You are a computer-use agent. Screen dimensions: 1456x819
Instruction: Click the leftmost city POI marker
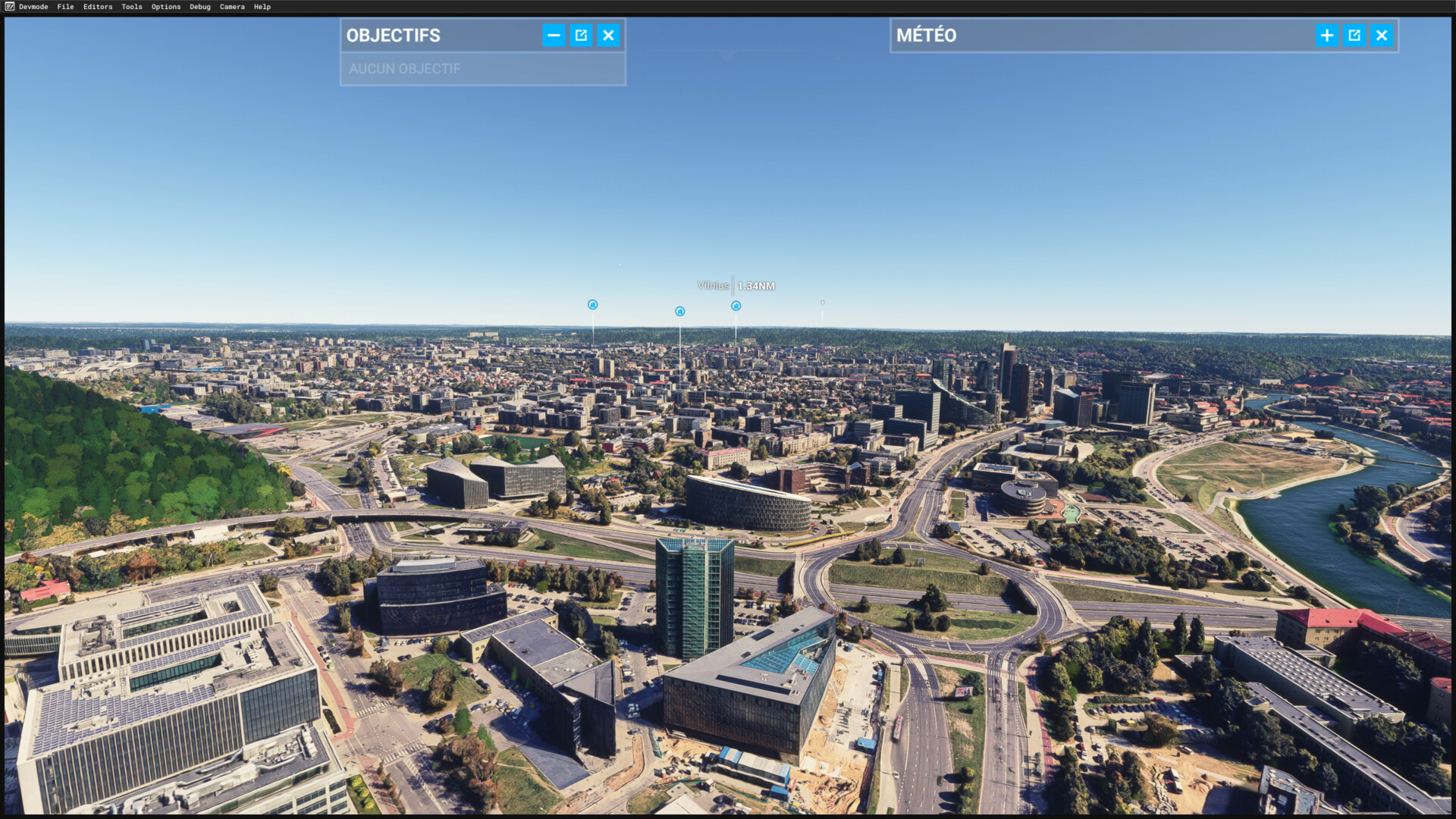pyautogui.click(x=593, y=305)
